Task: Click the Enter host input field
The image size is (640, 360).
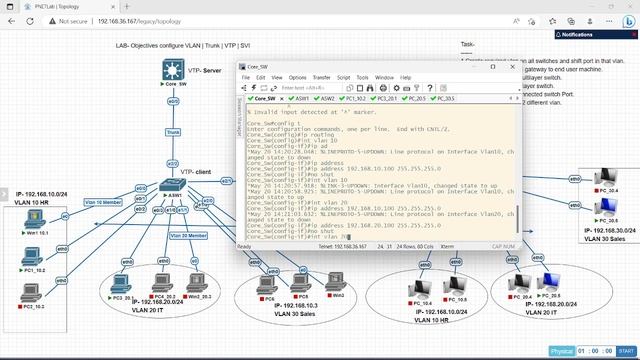Action: pyautogui.click(x=310, y=88)
